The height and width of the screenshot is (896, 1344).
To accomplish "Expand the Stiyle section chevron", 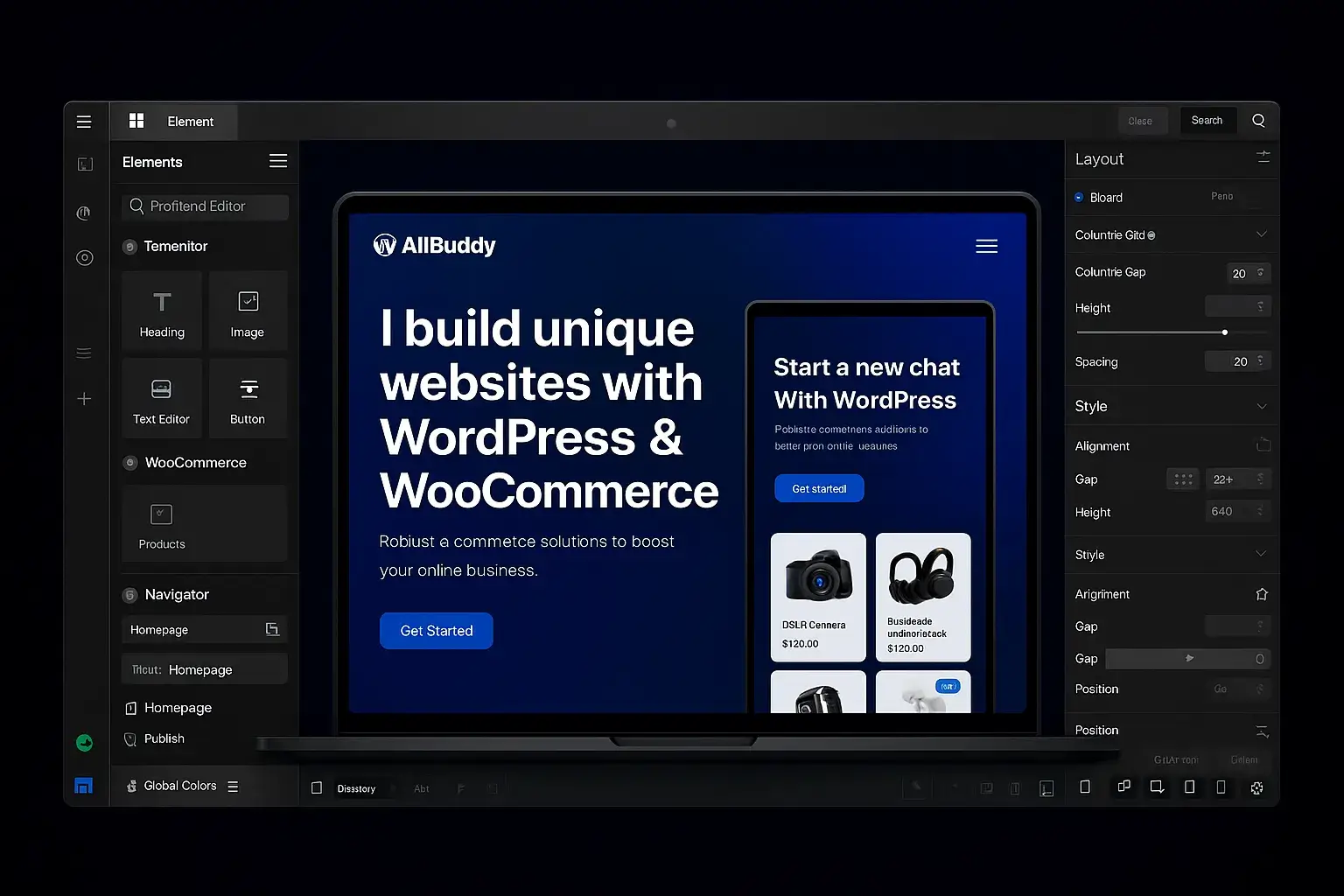I will coord(1261,554).
